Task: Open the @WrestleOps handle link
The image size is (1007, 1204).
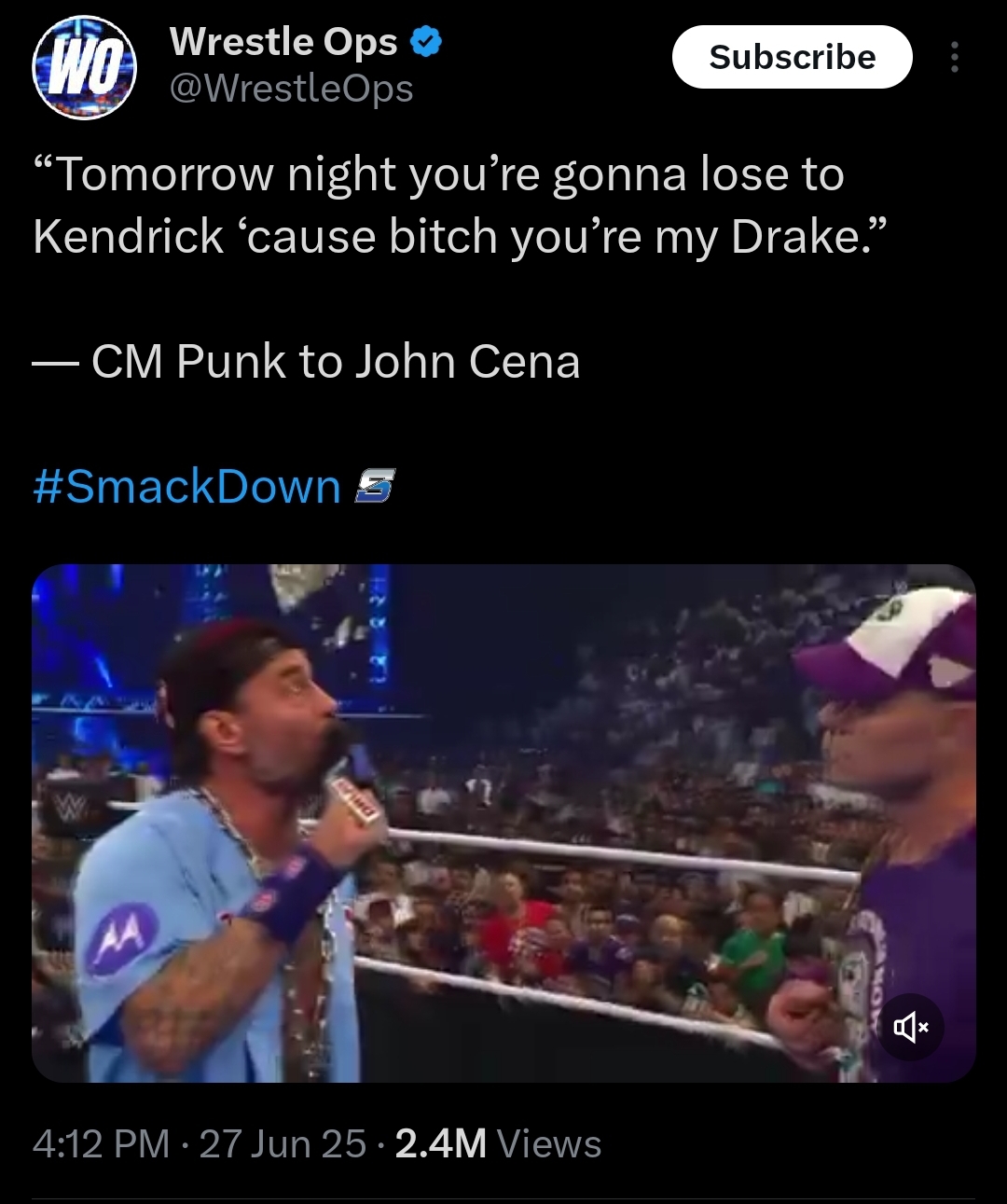Action: coord(291,89)
